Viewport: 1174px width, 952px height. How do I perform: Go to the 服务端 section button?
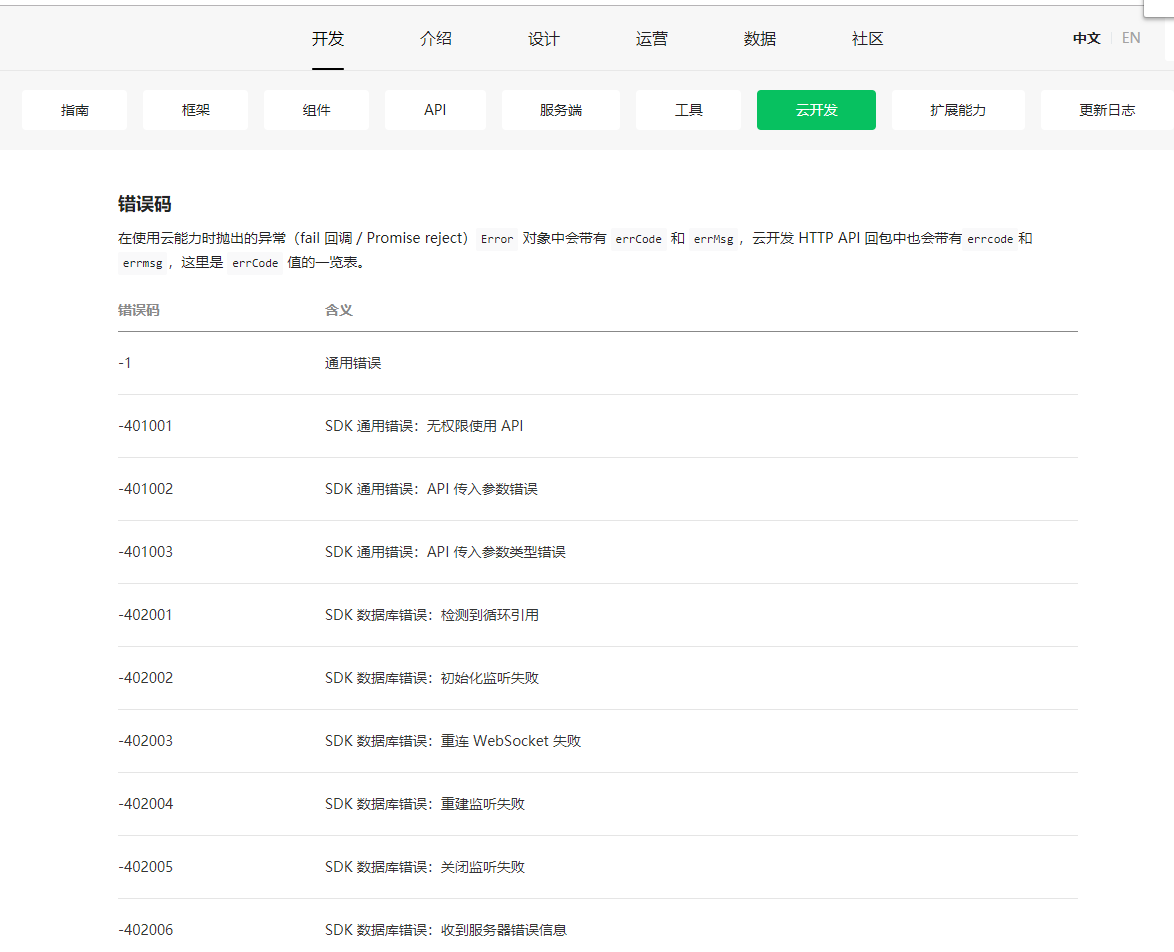561,110
